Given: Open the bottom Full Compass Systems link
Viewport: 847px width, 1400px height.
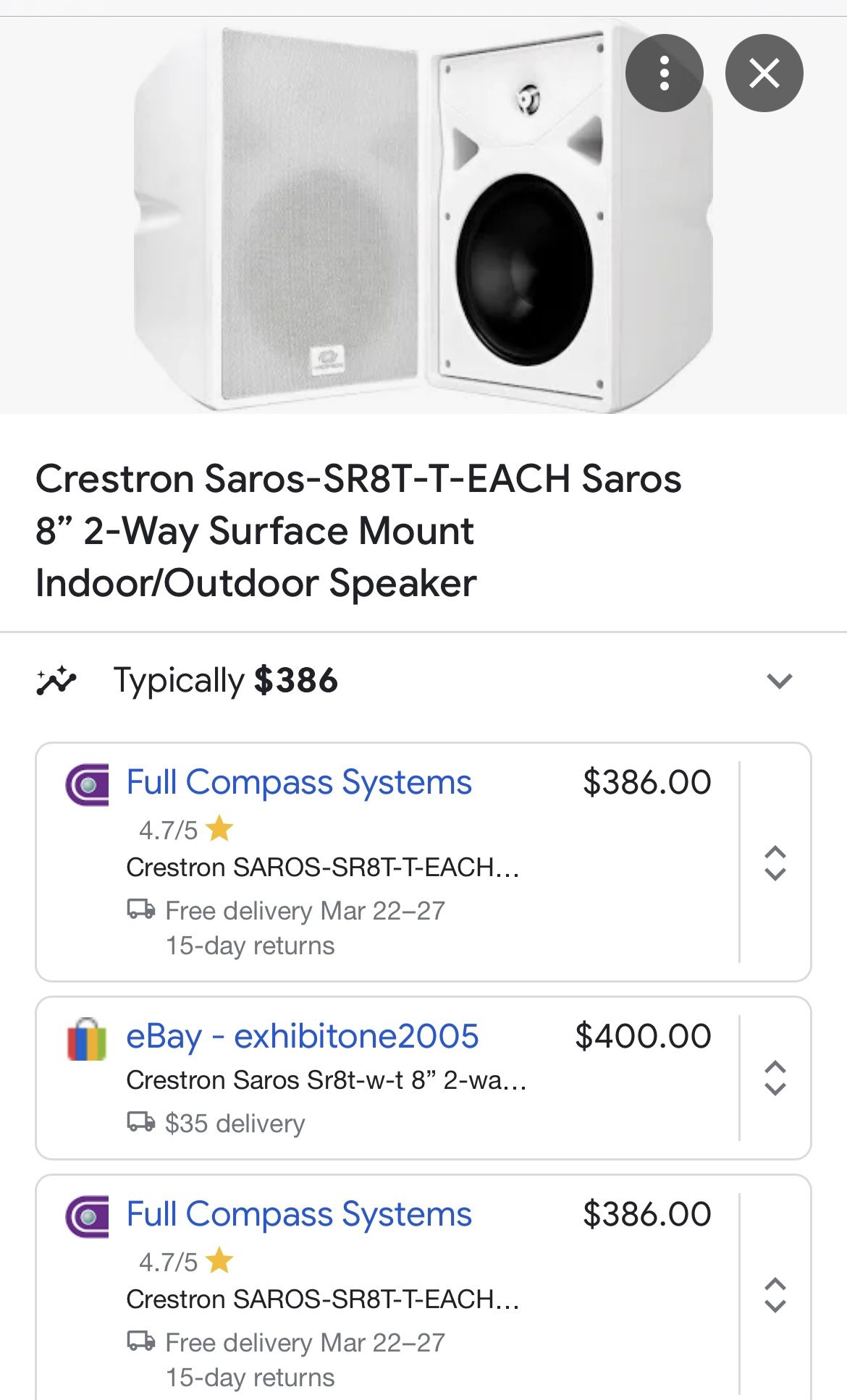Looking at the screenshot, I should (299, 1214).
